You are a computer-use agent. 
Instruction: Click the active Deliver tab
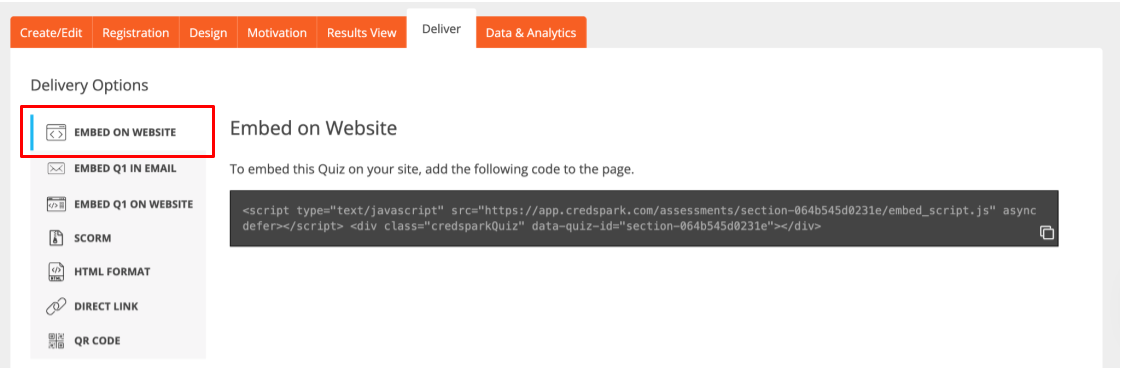coord(441,29)
